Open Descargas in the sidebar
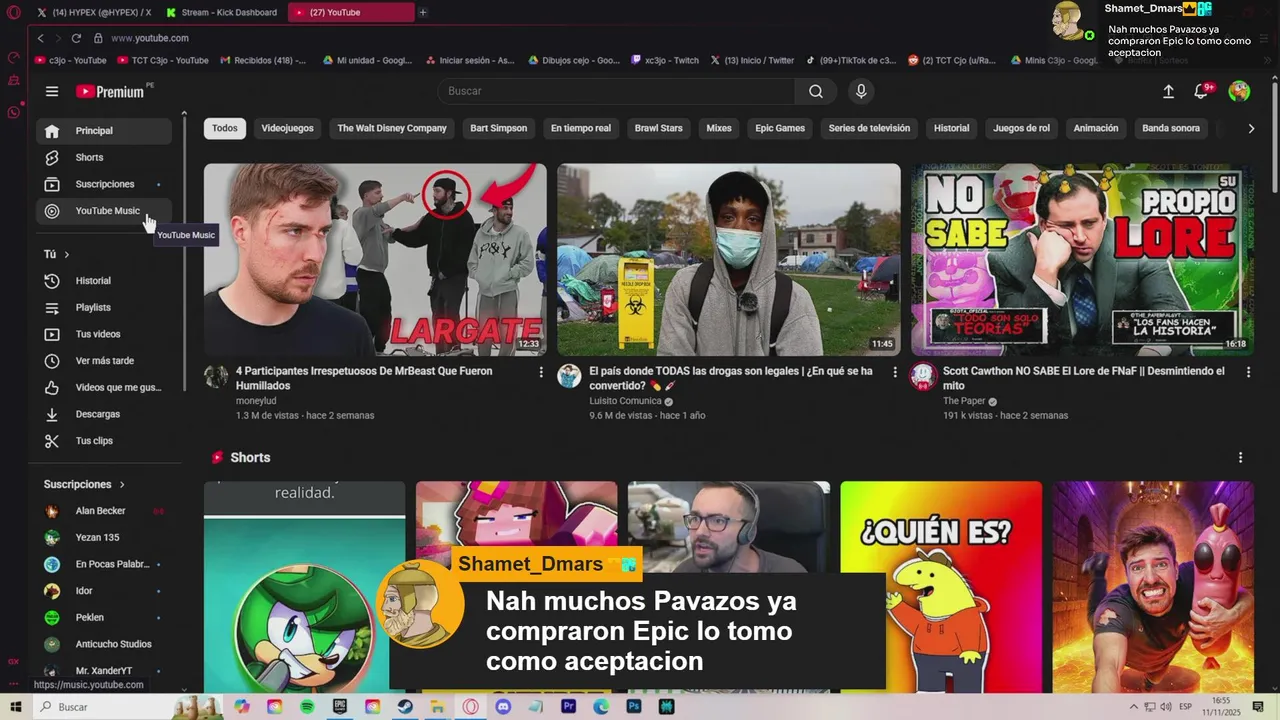This screenshot has width=1280, height=720. click(x=104, y=414)
